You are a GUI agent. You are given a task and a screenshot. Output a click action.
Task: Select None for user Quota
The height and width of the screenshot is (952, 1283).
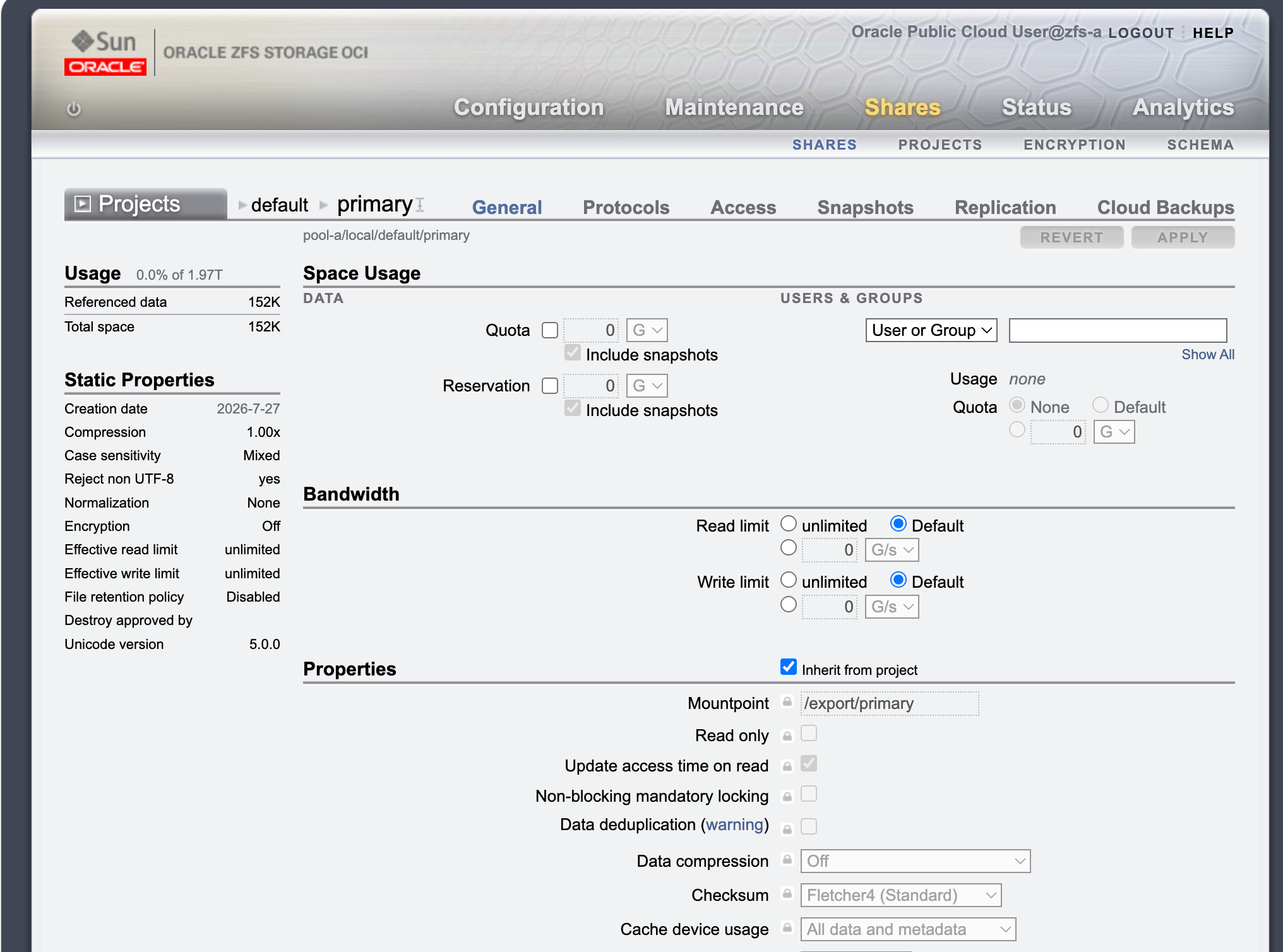1017,405
